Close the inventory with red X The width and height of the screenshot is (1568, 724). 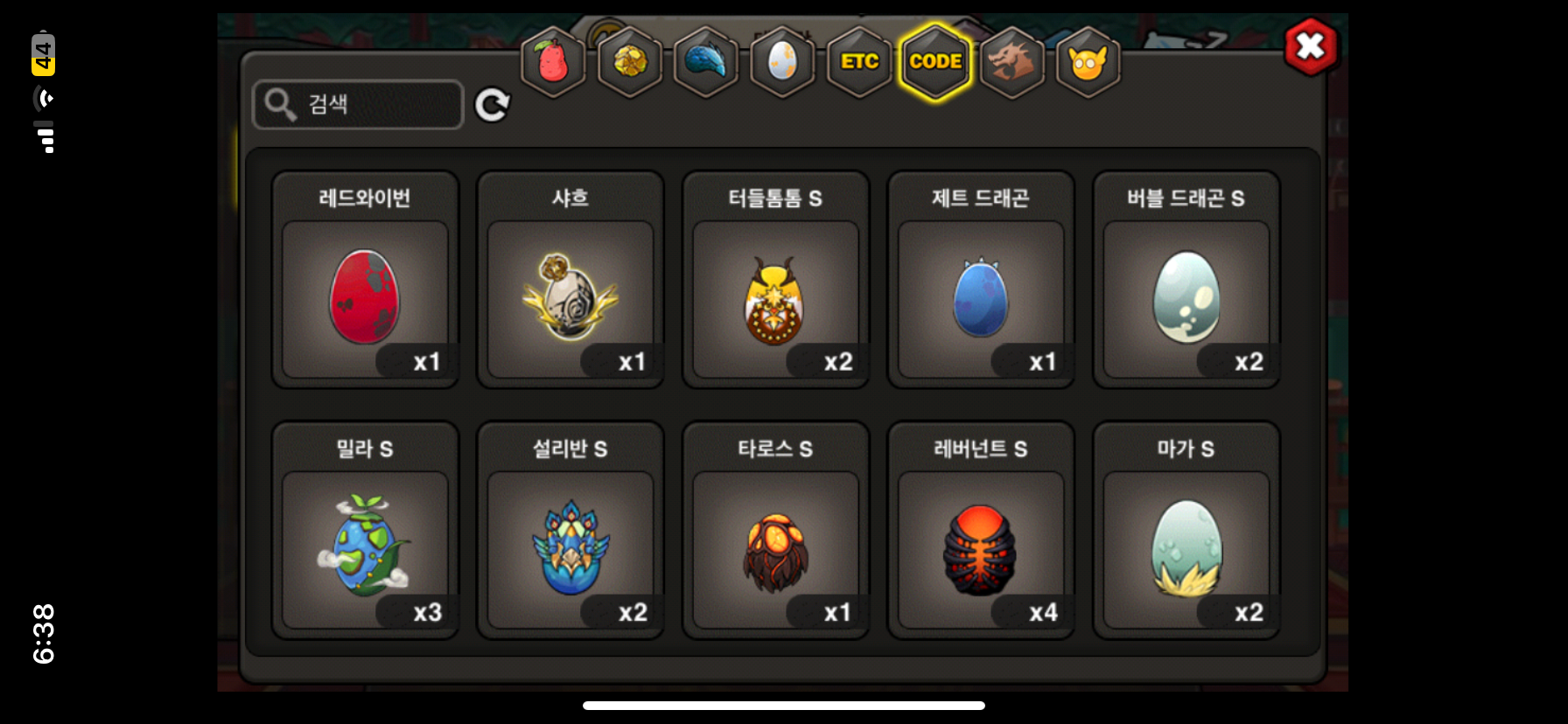[x=1310, y=45]
